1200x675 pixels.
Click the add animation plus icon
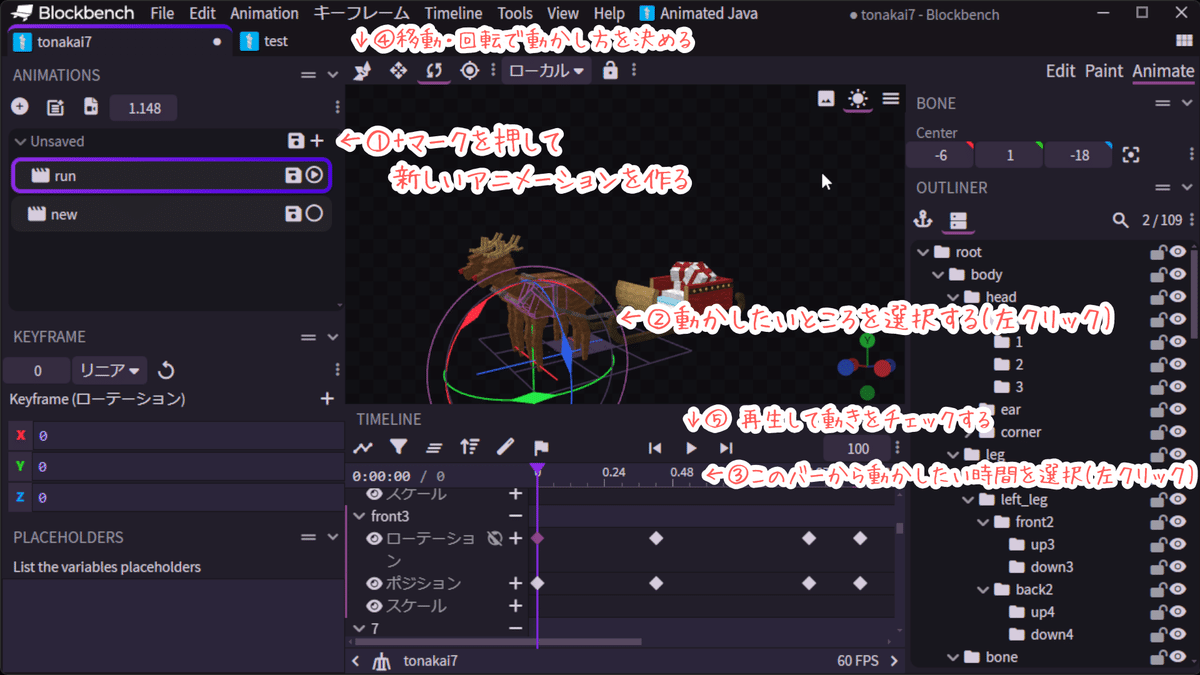coord(19,106)
